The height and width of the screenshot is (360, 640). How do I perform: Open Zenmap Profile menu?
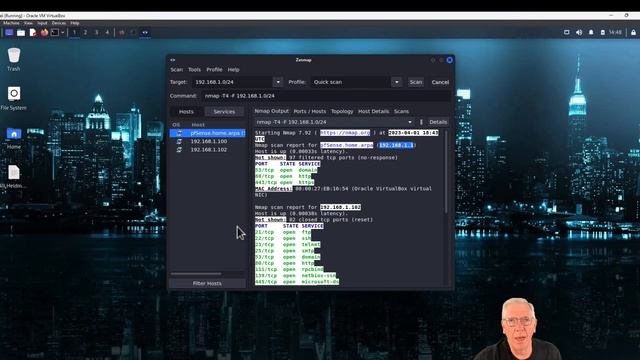click(214, 70)
